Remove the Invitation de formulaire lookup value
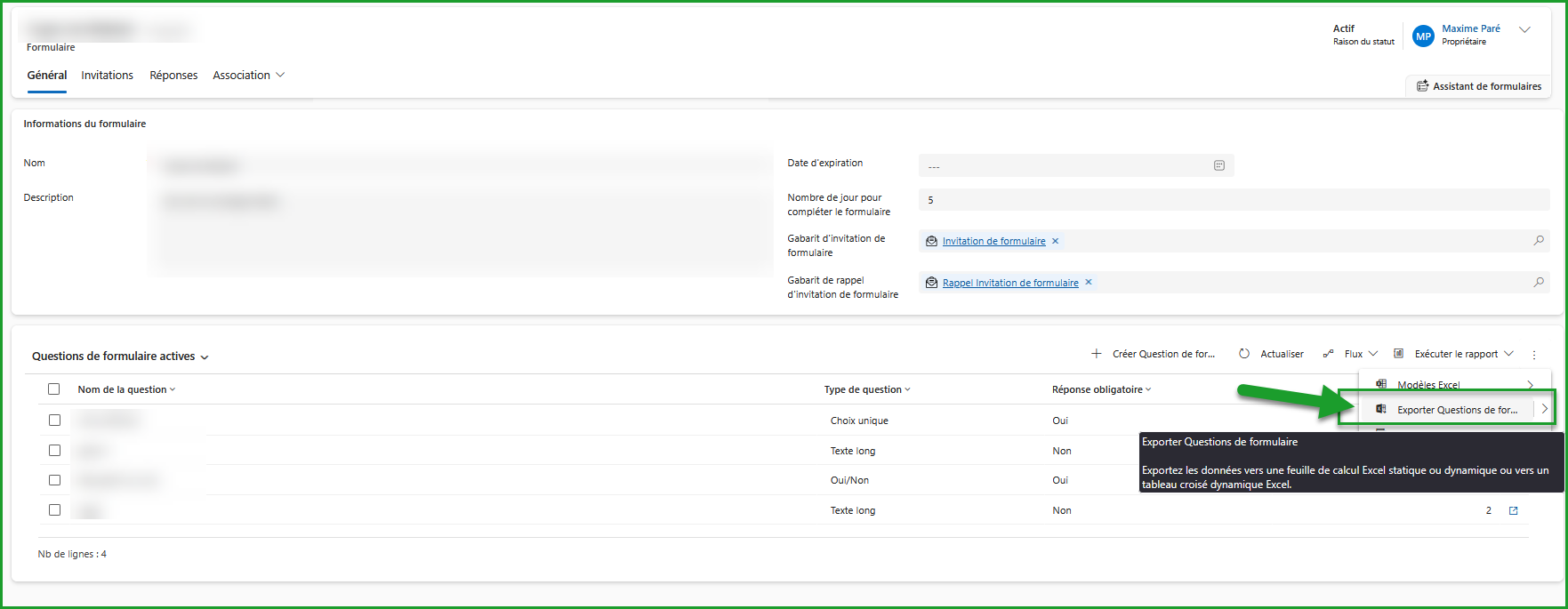This screenshot has width=1568, height=609. click(x=1056, y=241)
